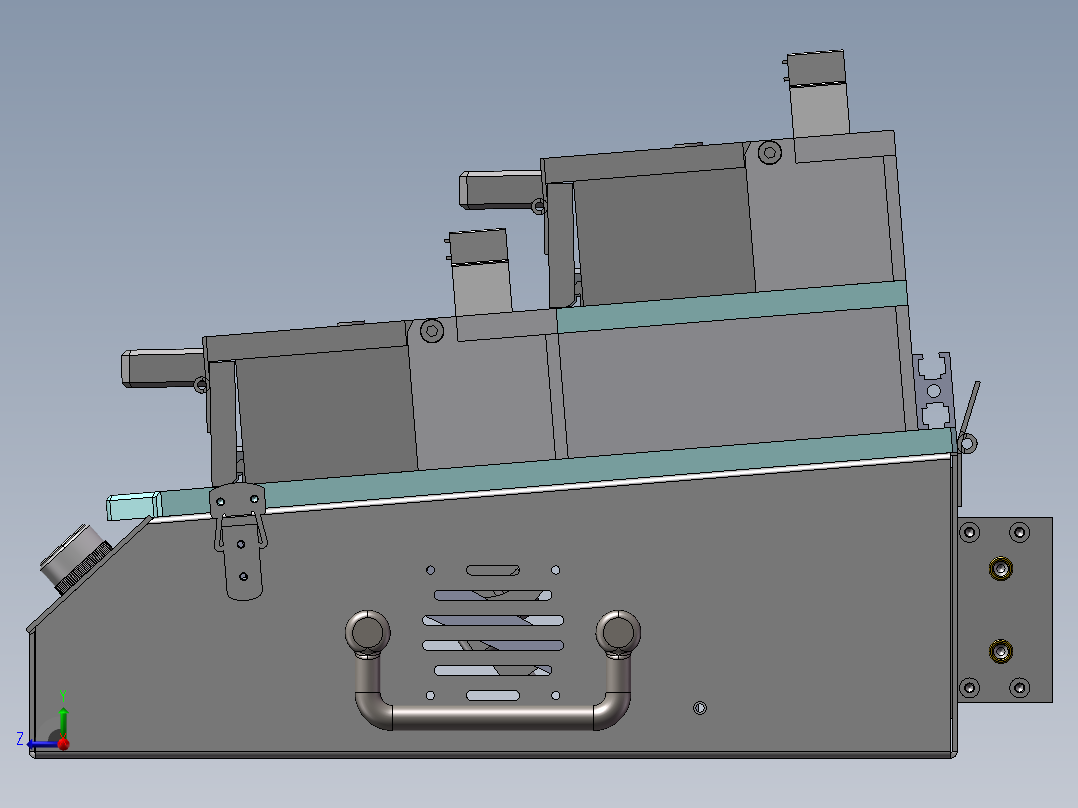Select the lower motor mounting screw
The height and width of the screenshot is (808, 1078).
pyautogui.click(x=430, y=330)
